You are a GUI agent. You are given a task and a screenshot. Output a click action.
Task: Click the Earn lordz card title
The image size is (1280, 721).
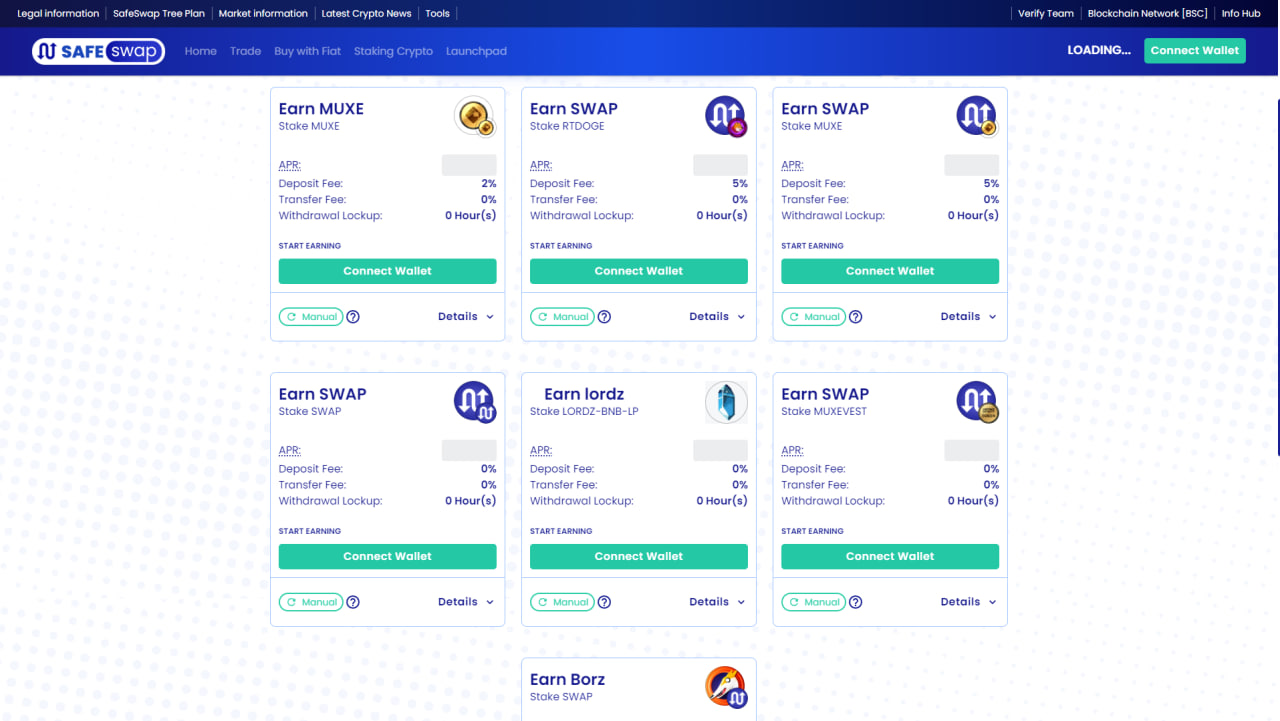pyautogui.click(x=584, y=394)
